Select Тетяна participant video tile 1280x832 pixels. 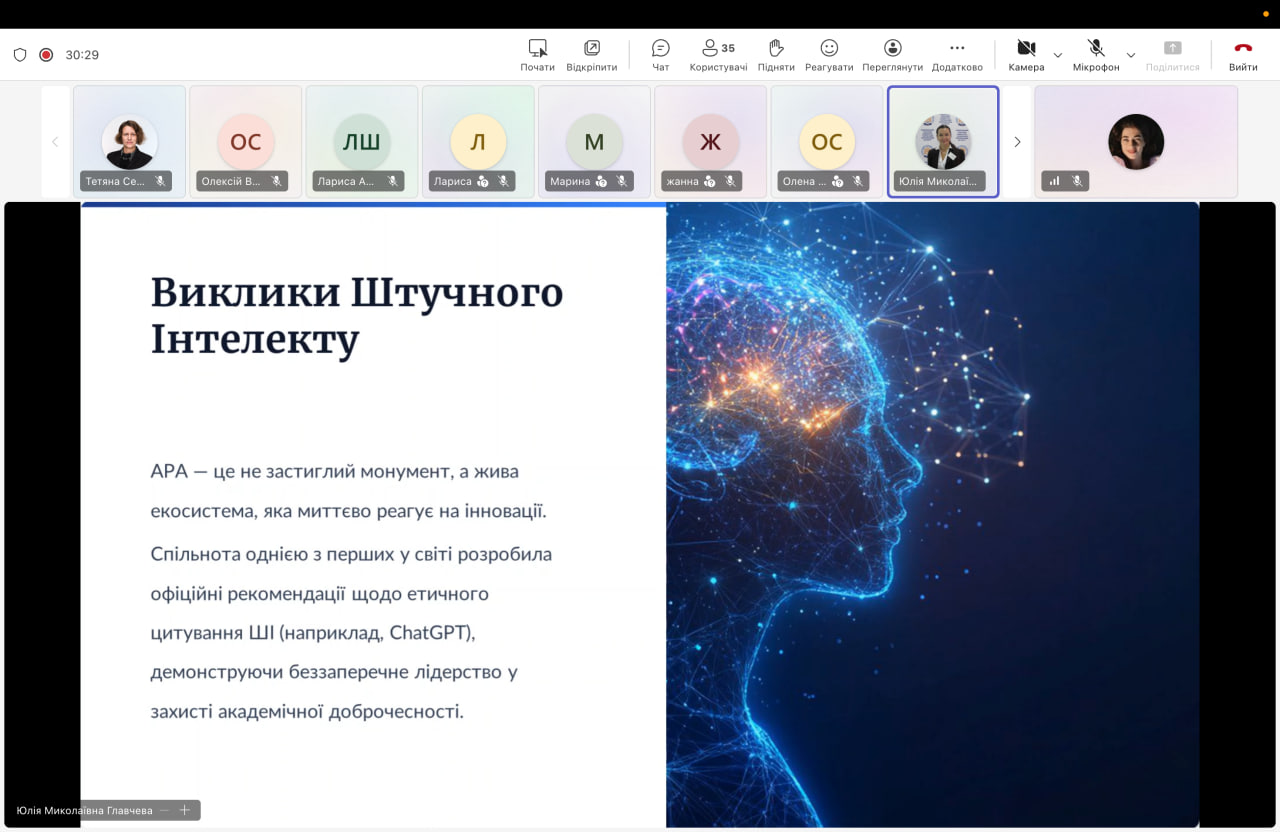click(x=129, y=141)
